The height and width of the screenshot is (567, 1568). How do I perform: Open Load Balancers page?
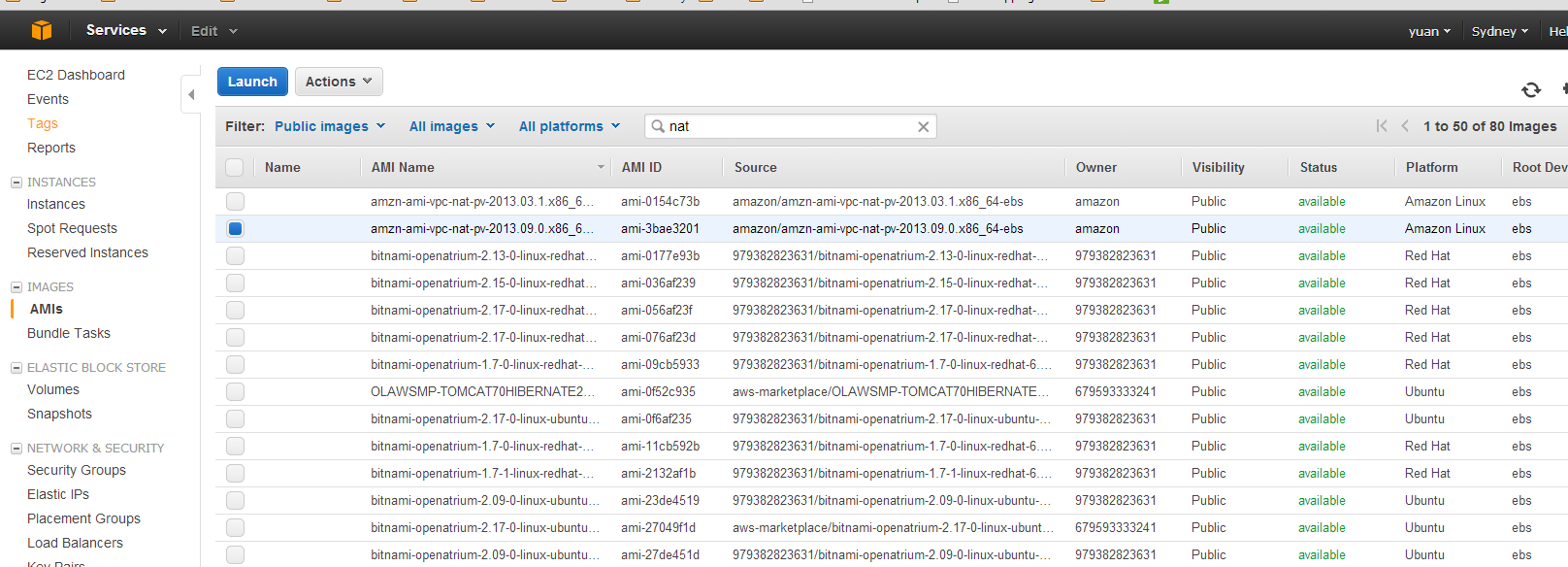[x=75, y=543]
